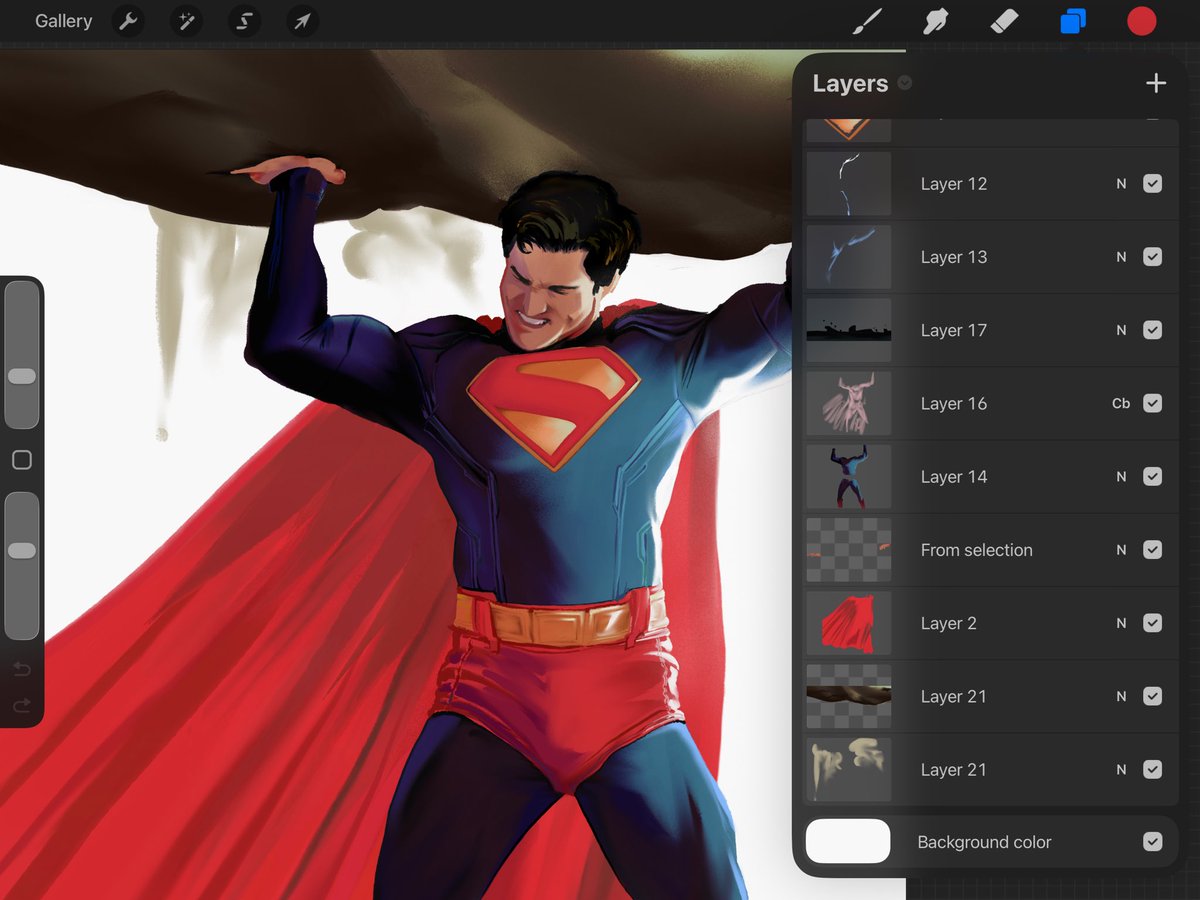This screenshot has width=1200, height=900.
Task: Select the Layer 14 name
Action: (x=954, y=477)
